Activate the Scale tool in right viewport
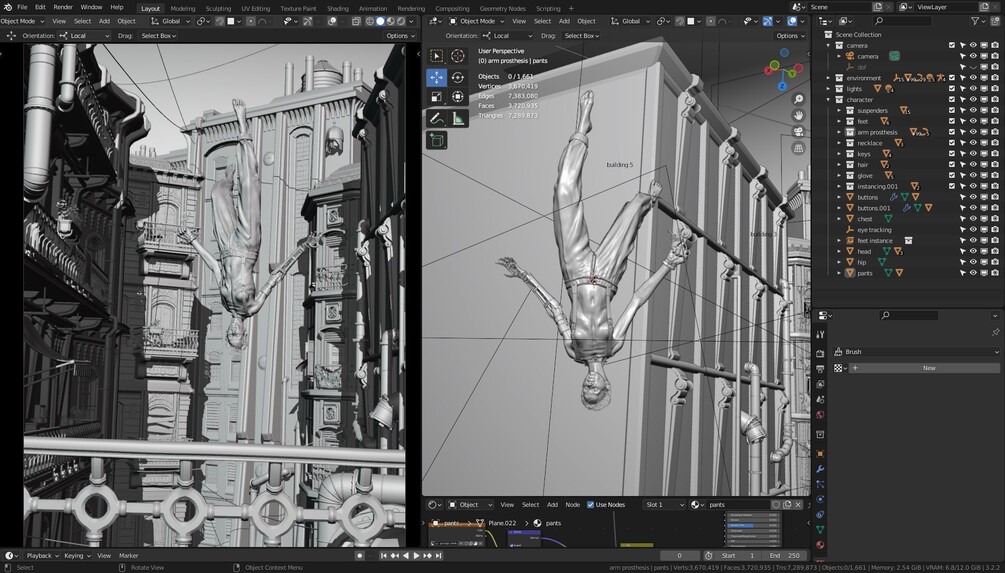The width and height of the screenshot is (1005, 573). (436, 97)
